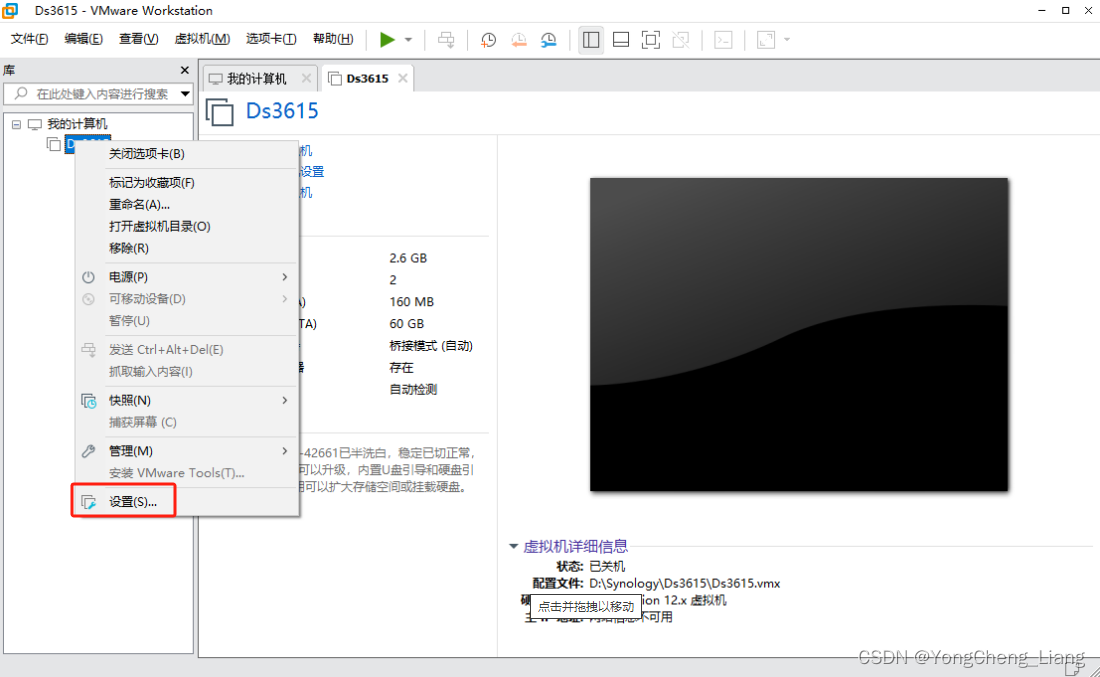Click the 自动检测 device value
Screen dimensions: 1100x677
(x=413, y=389)
